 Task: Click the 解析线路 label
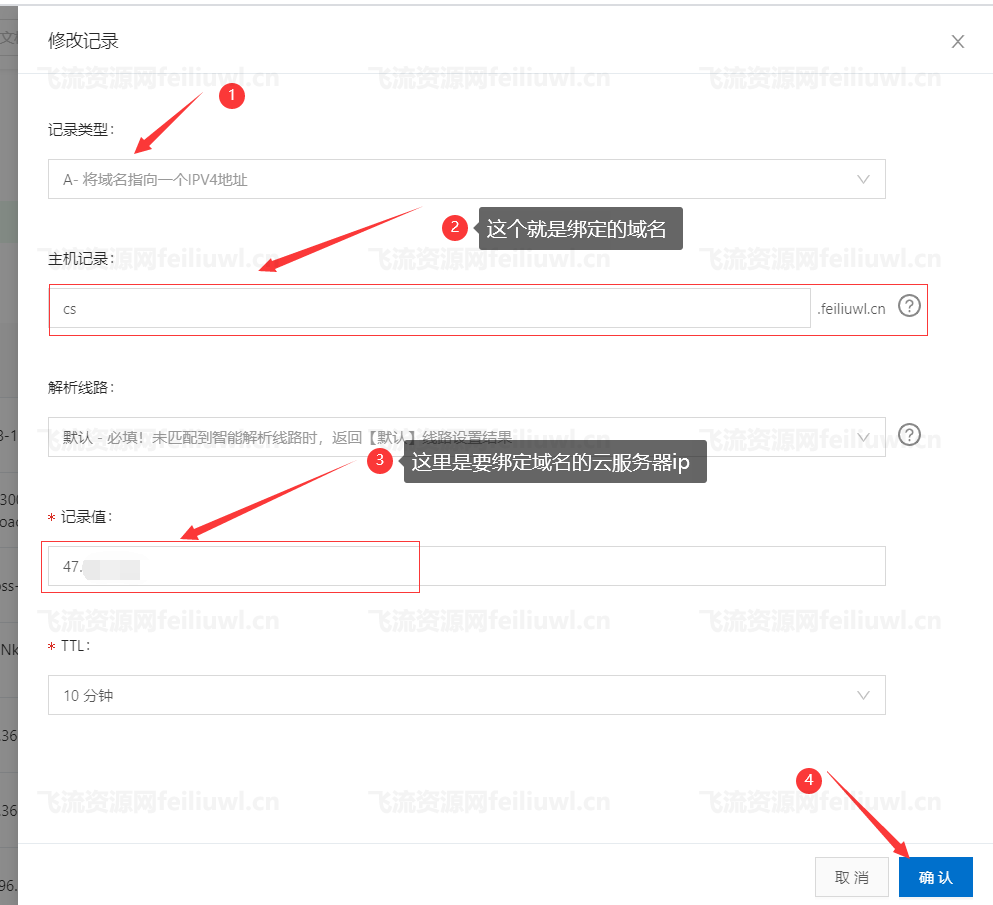pyautogui.click(x=81, y=388)
